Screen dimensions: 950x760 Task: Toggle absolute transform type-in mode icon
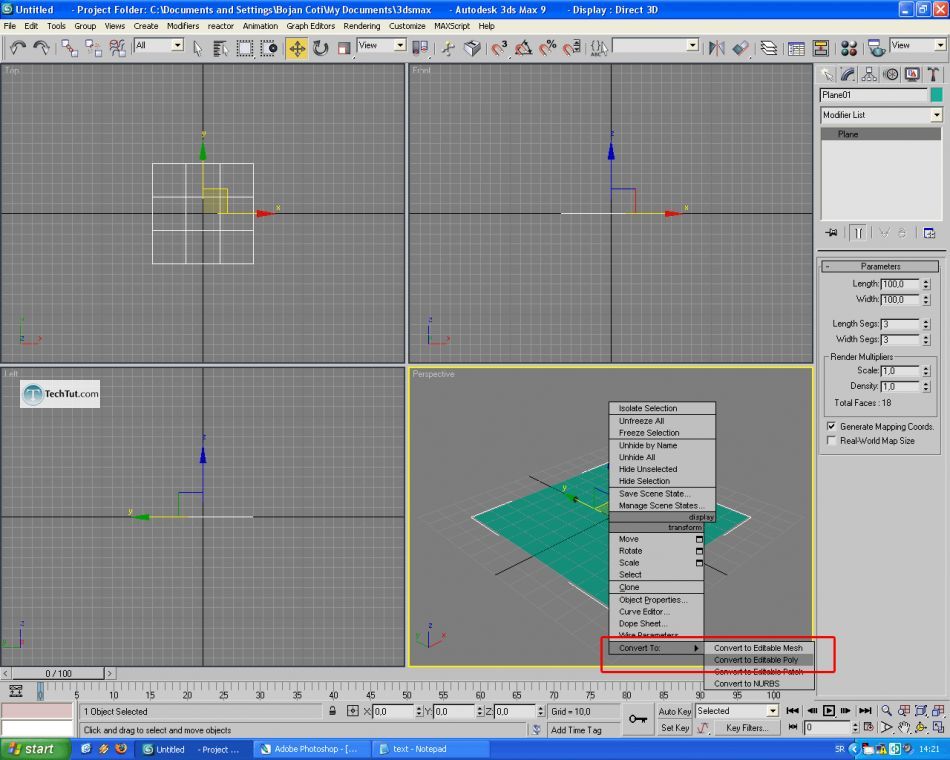[x=353, y=711]
